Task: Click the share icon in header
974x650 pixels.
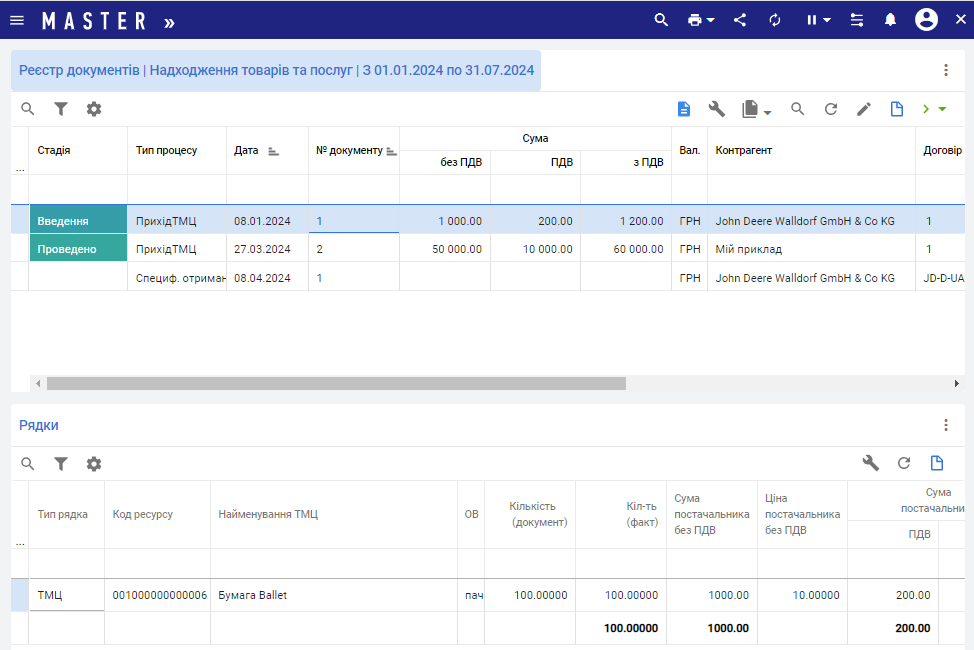Action: (740, 20)
